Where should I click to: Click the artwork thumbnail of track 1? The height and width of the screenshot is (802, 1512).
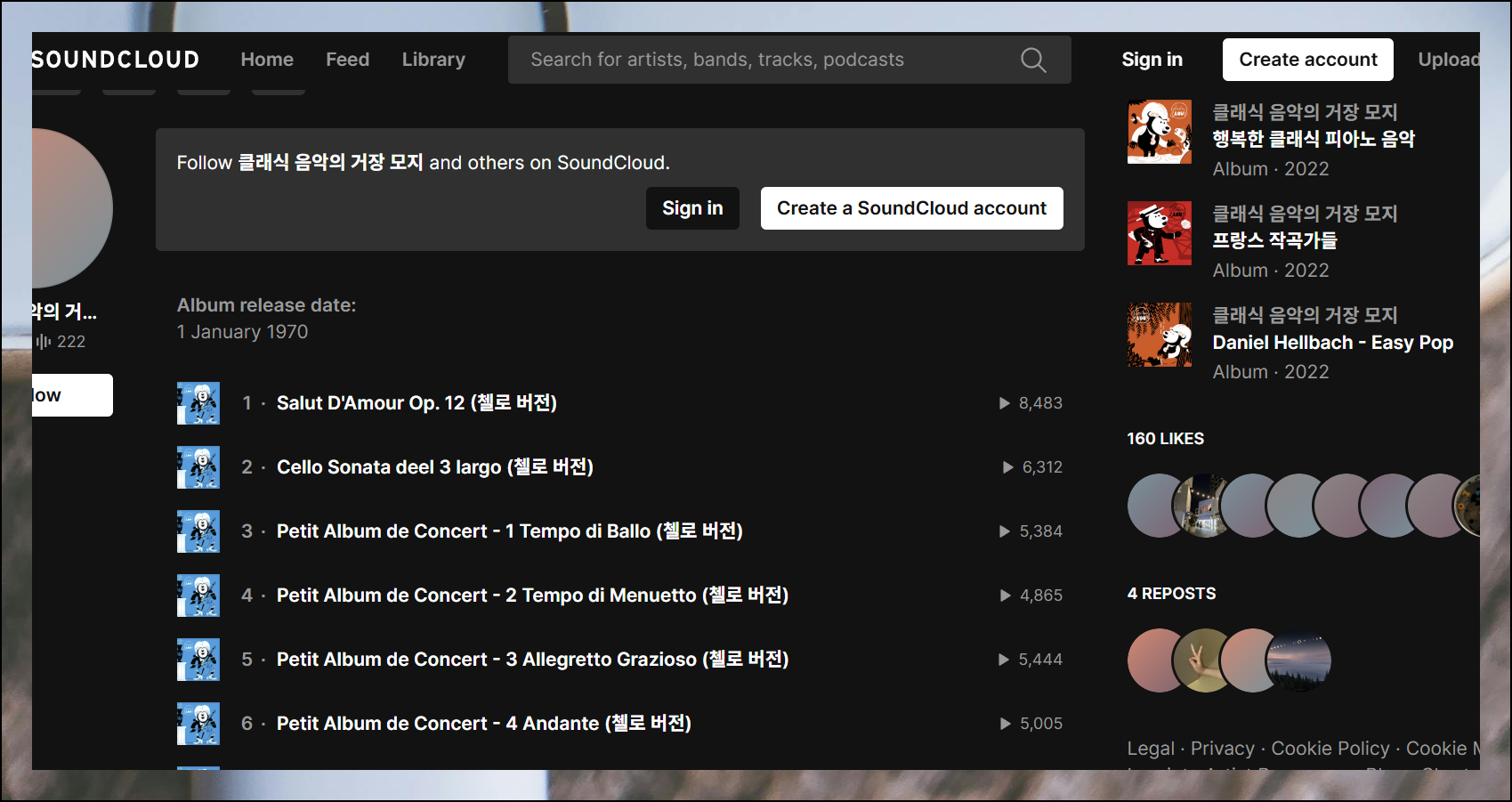click(198, 403)
